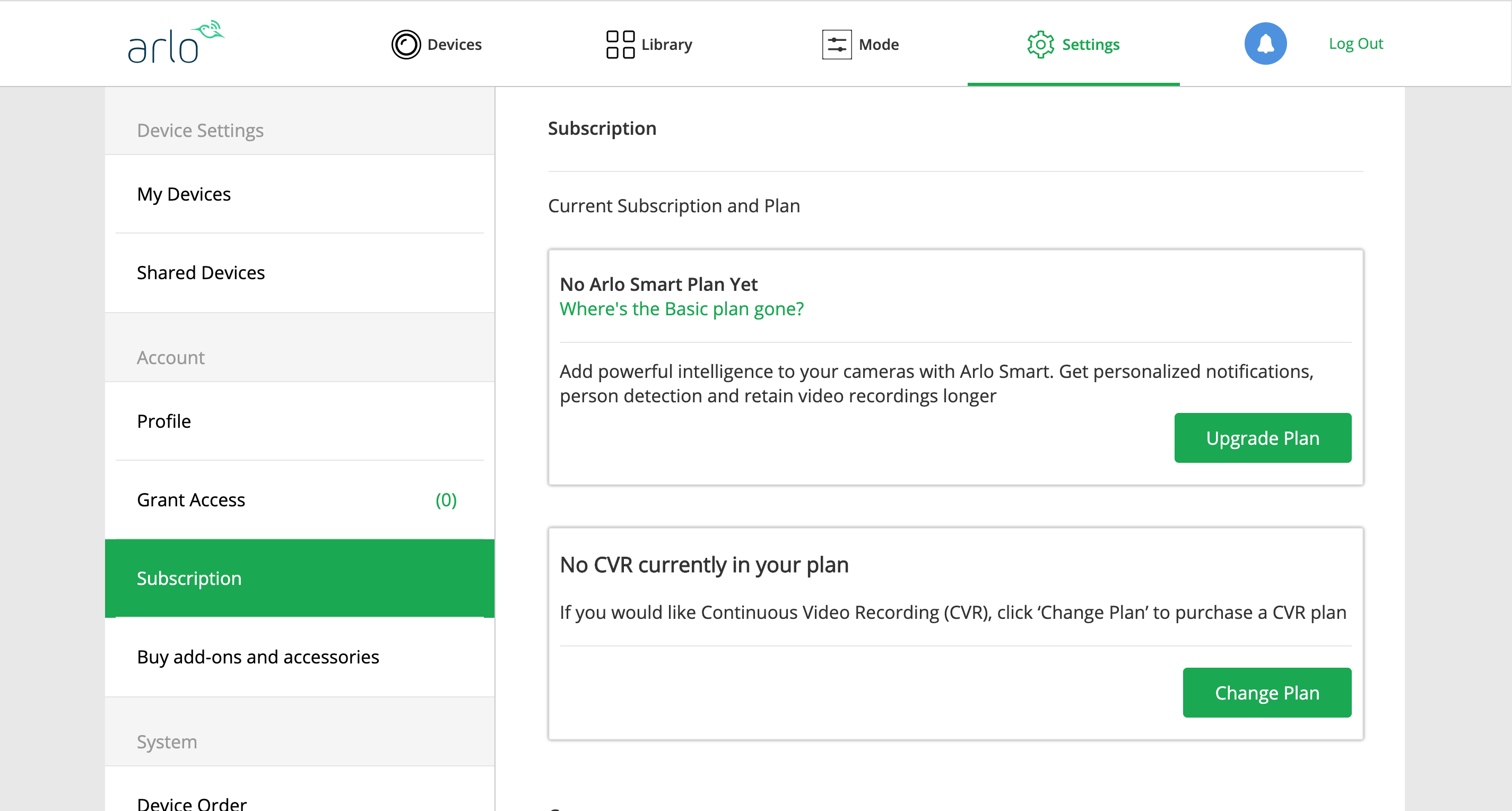The image size is (1512, 811).
Task: Go to the Mode tab
Action: (878, 45)
